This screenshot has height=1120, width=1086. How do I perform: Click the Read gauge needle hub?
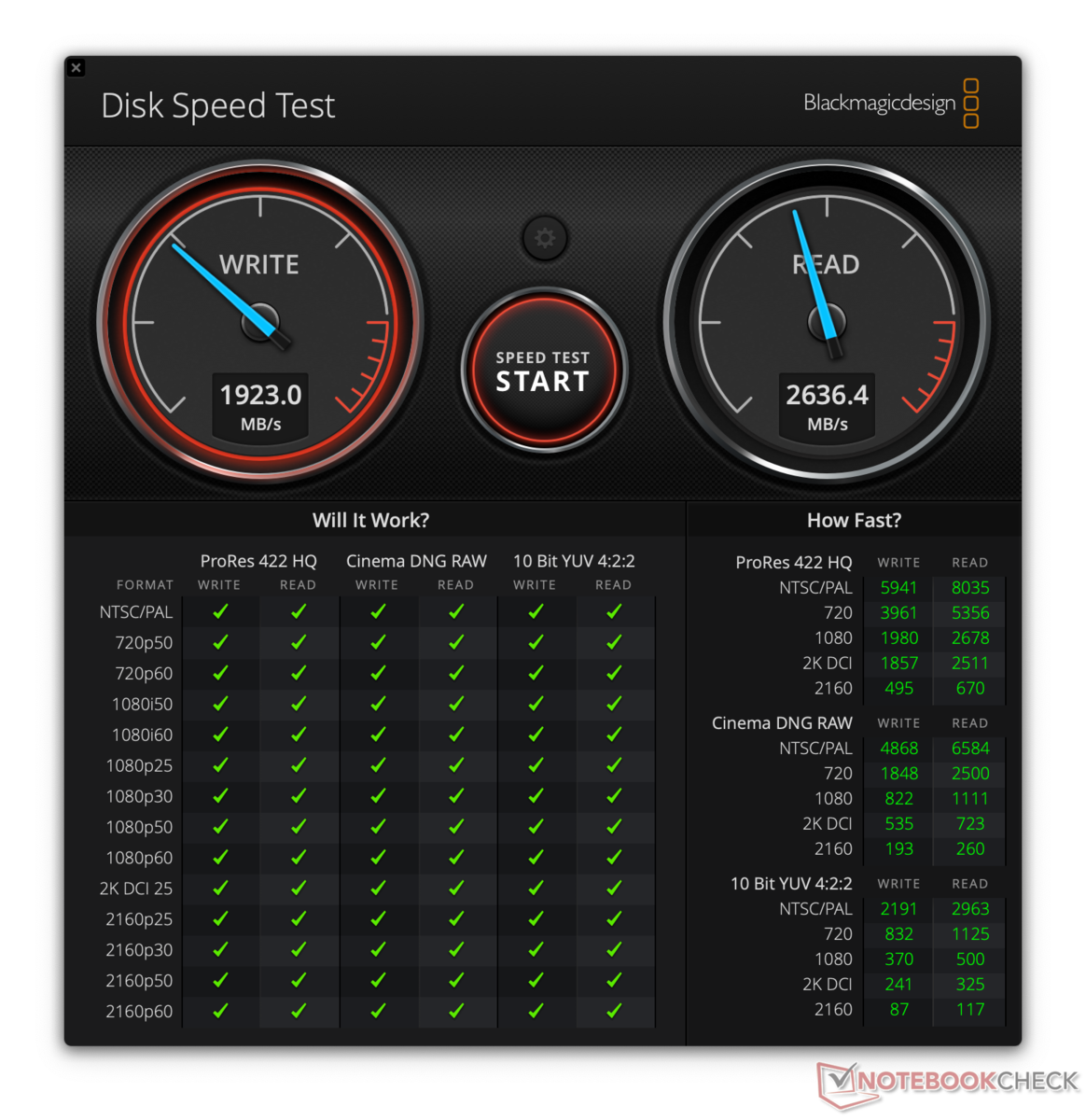827,323
